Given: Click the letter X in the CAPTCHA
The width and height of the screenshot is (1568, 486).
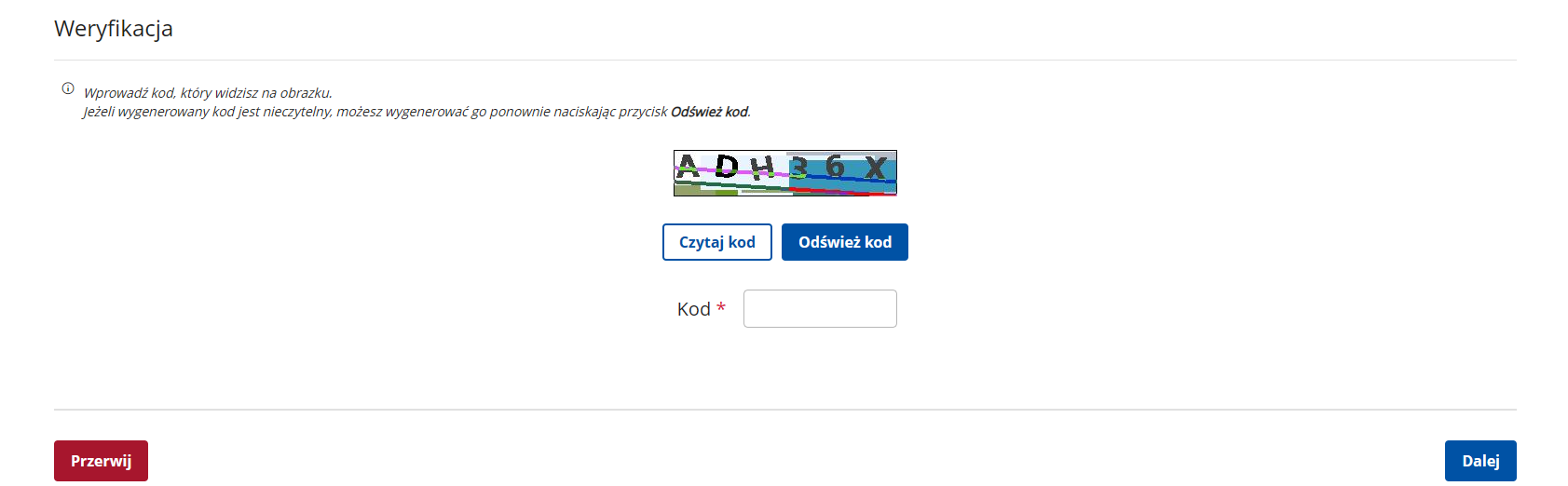Looking at the screenshot, I should pos(875,168).
